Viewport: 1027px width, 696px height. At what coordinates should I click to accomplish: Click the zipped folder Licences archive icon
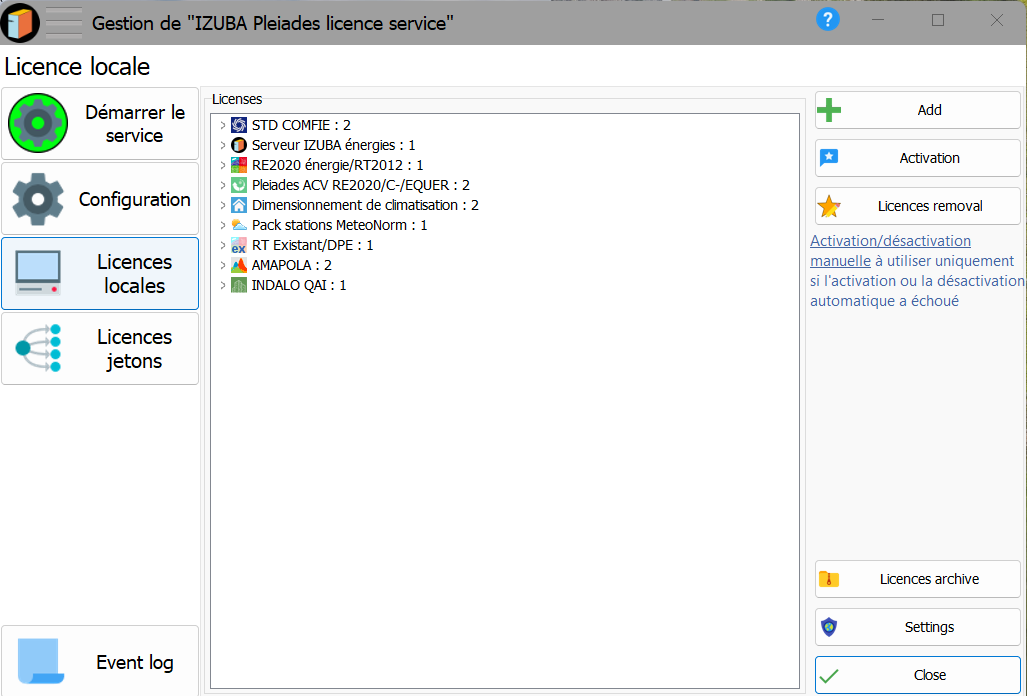tap(829, 579)
